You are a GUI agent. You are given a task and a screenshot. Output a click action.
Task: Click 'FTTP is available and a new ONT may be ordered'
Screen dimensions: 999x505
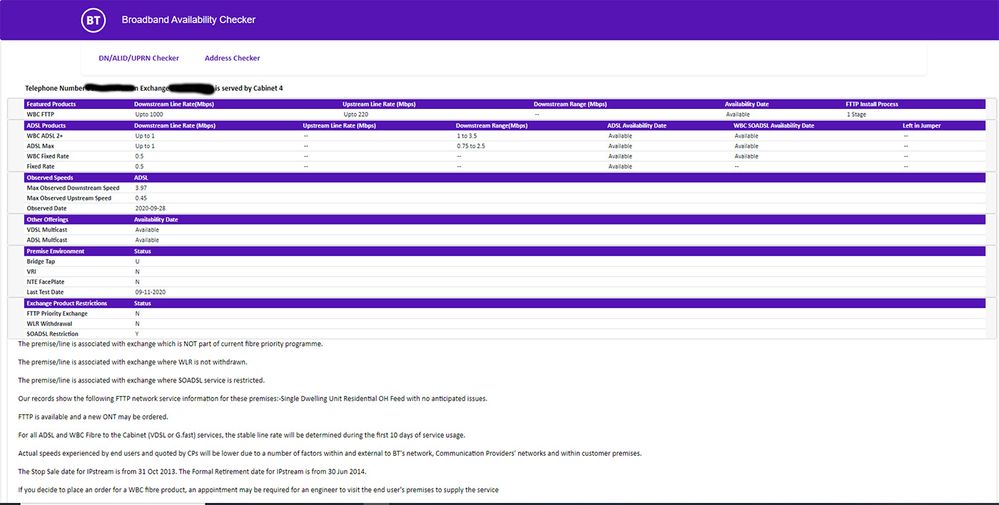[x=93, y=417]
